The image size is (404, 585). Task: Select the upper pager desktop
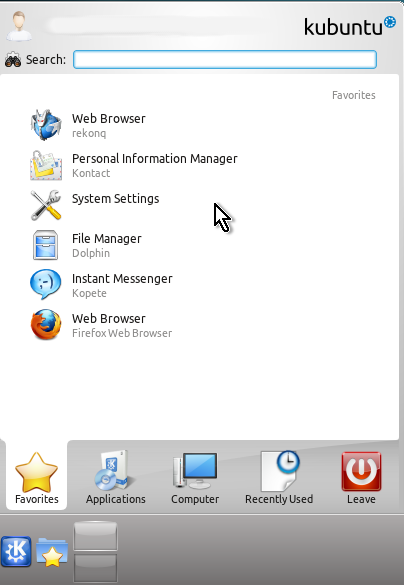pos(95,536)
